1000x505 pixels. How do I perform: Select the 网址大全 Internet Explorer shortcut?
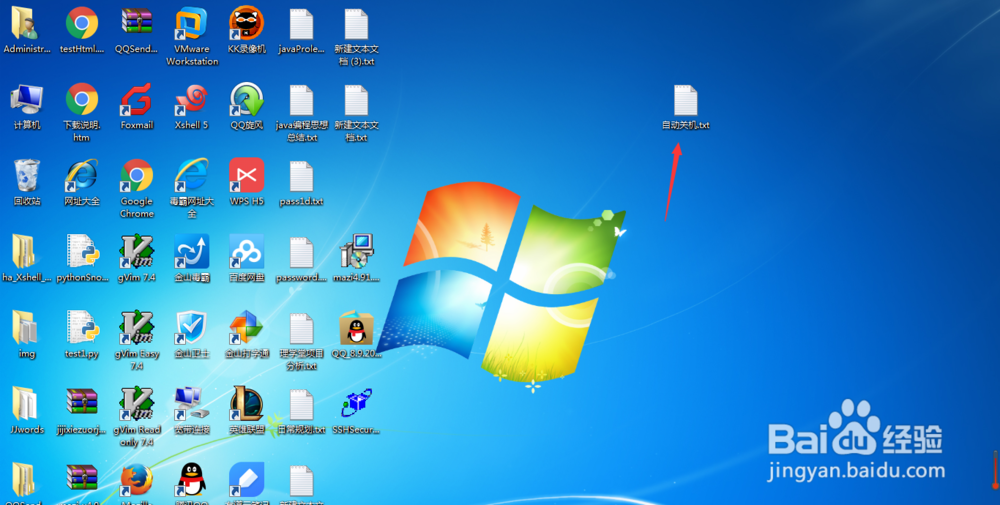[82, 182]
